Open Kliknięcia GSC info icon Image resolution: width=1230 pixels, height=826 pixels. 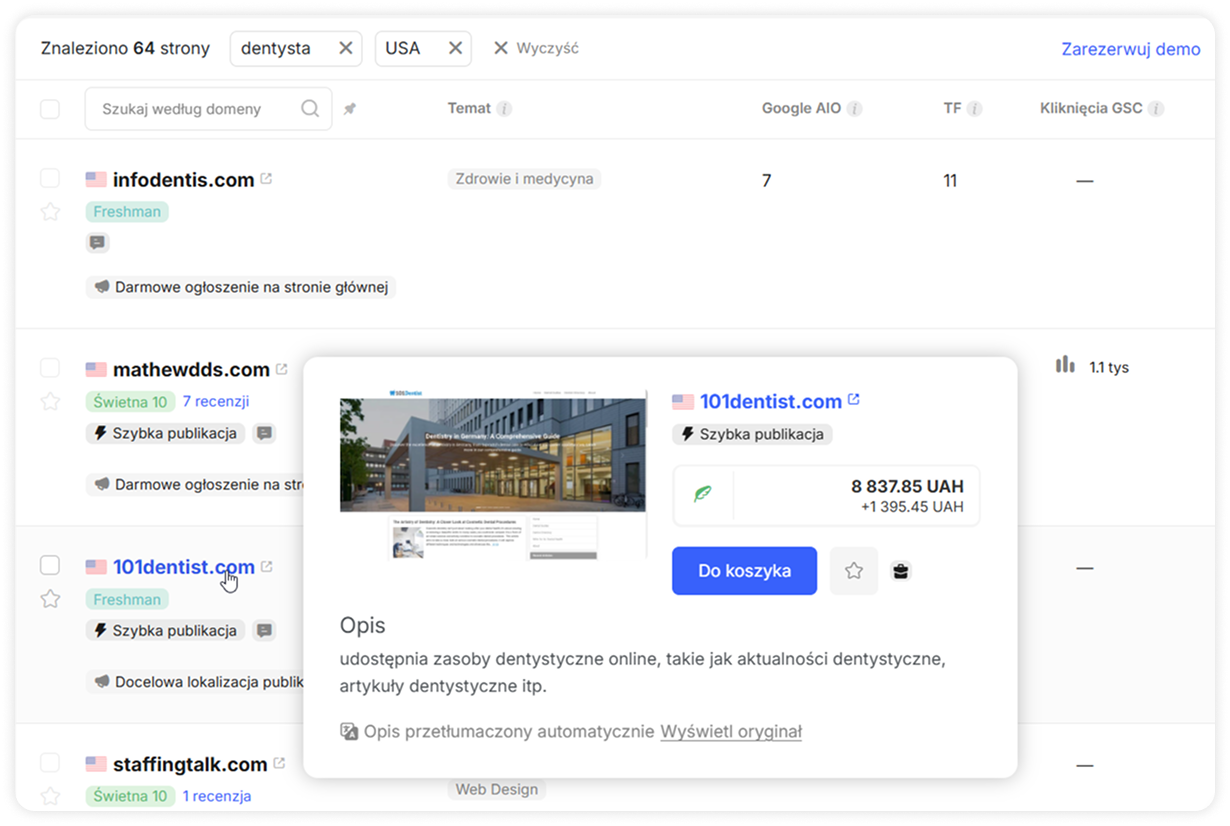click(x=1156, y=109)
